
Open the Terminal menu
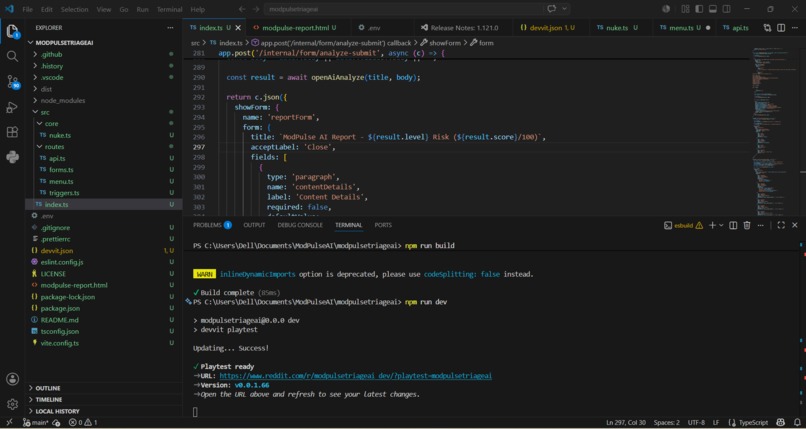[169, 9]
